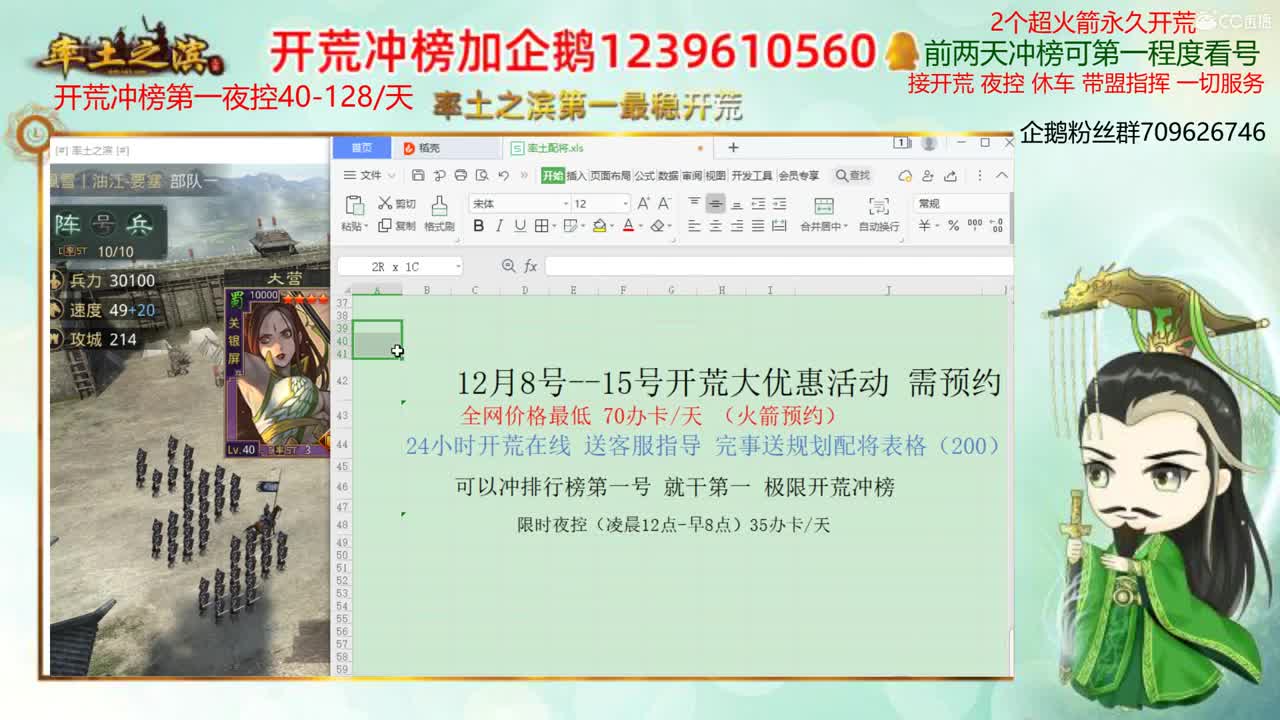Align text left
Viewport: 1280px width, 720px height.
[x=694, y=226]
